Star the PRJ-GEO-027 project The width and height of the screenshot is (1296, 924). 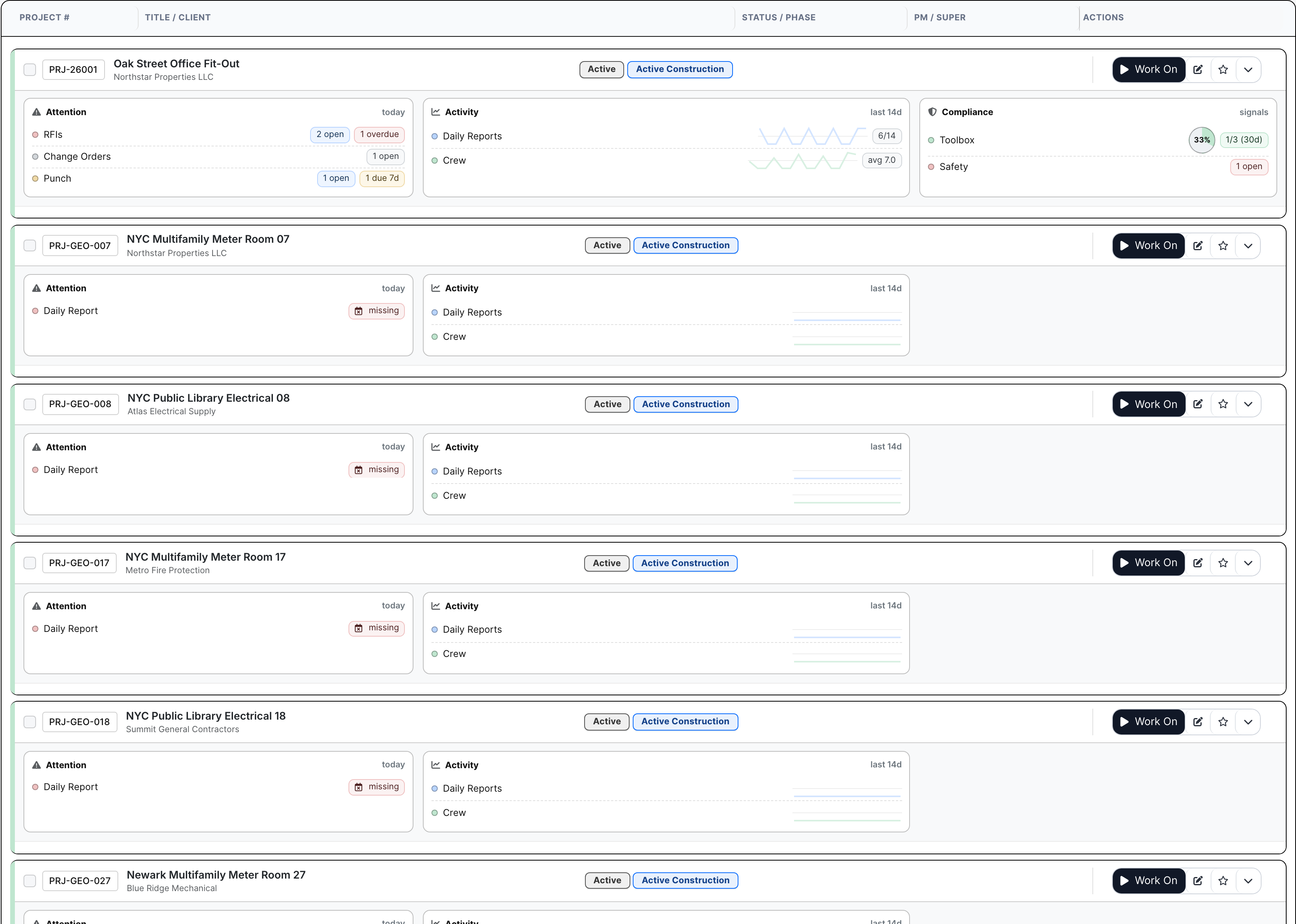pyautogui.click(x=1223, y=880)
